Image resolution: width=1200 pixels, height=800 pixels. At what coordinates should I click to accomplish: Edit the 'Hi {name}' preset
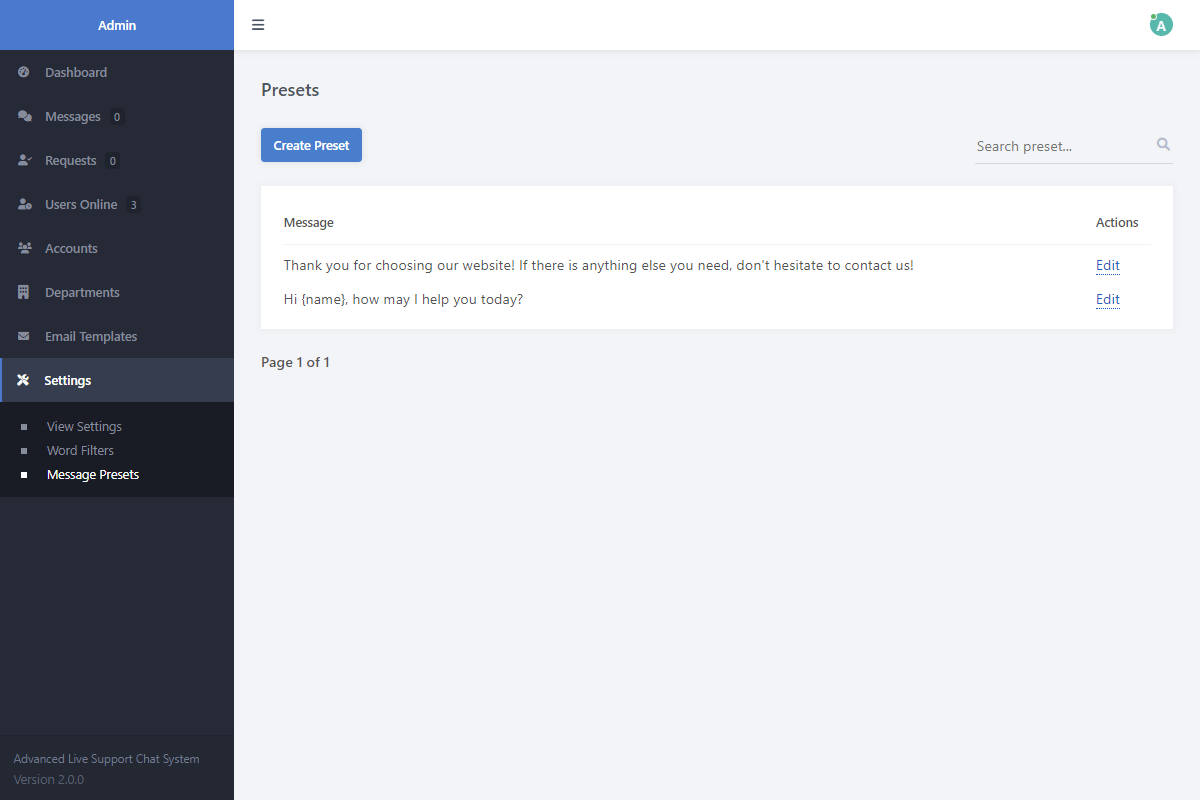pos(1107,299)
